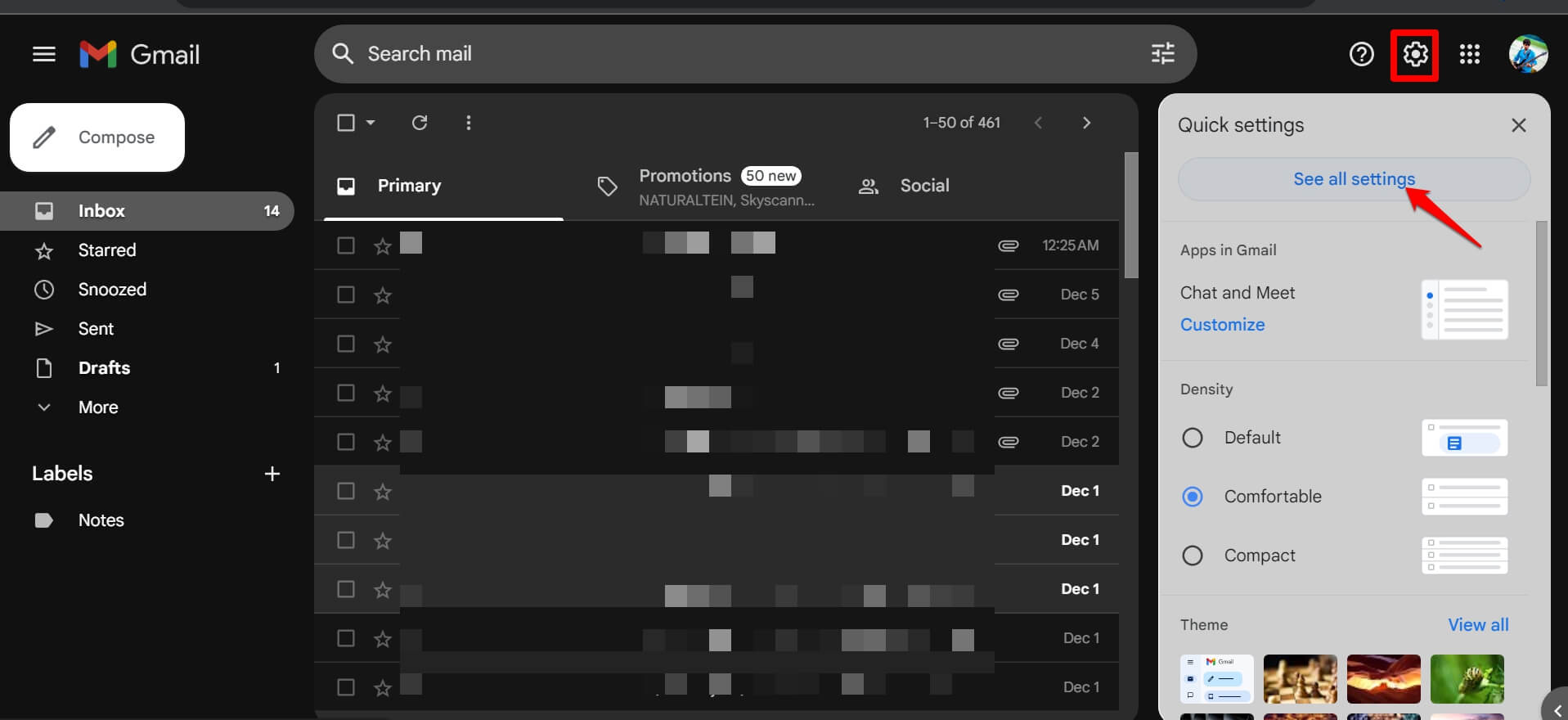
Task: Open the select dropdown arrow beside checkbox
Action: pos(371,123)
